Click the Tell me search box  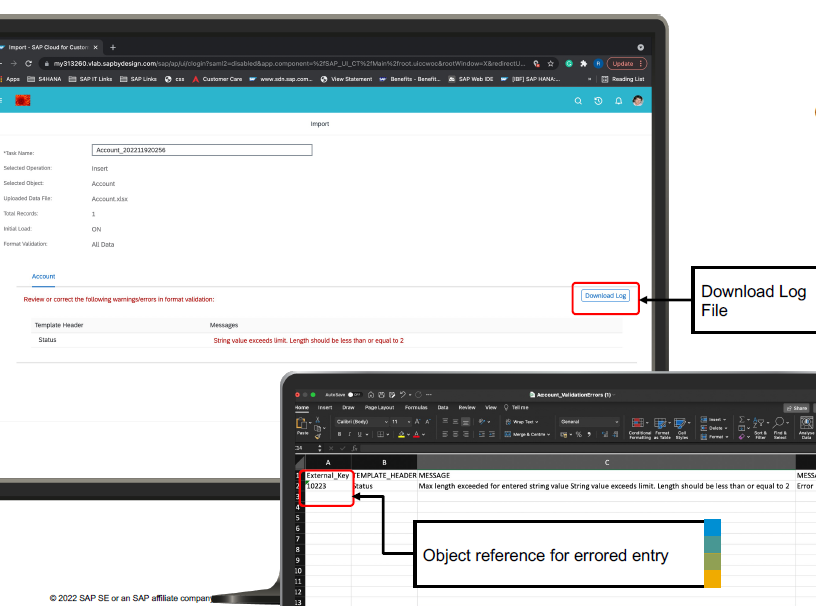click(516, 408)
